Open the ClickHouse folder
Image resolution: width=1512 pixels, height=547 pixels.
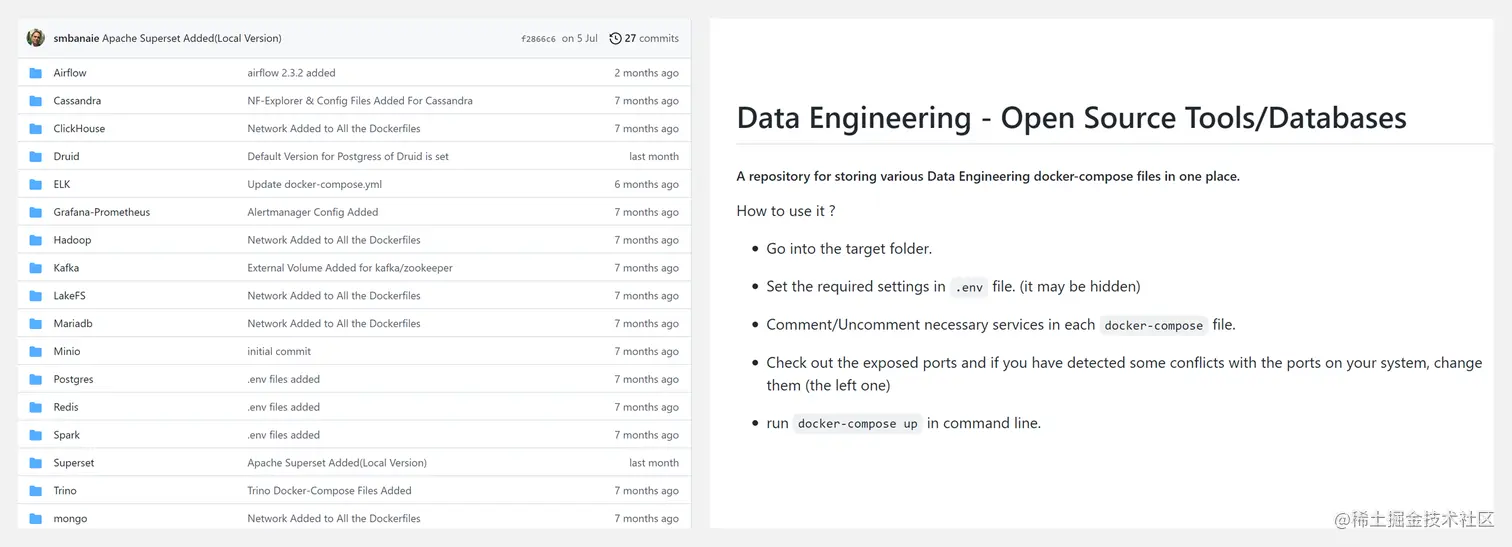click(79, 129)
